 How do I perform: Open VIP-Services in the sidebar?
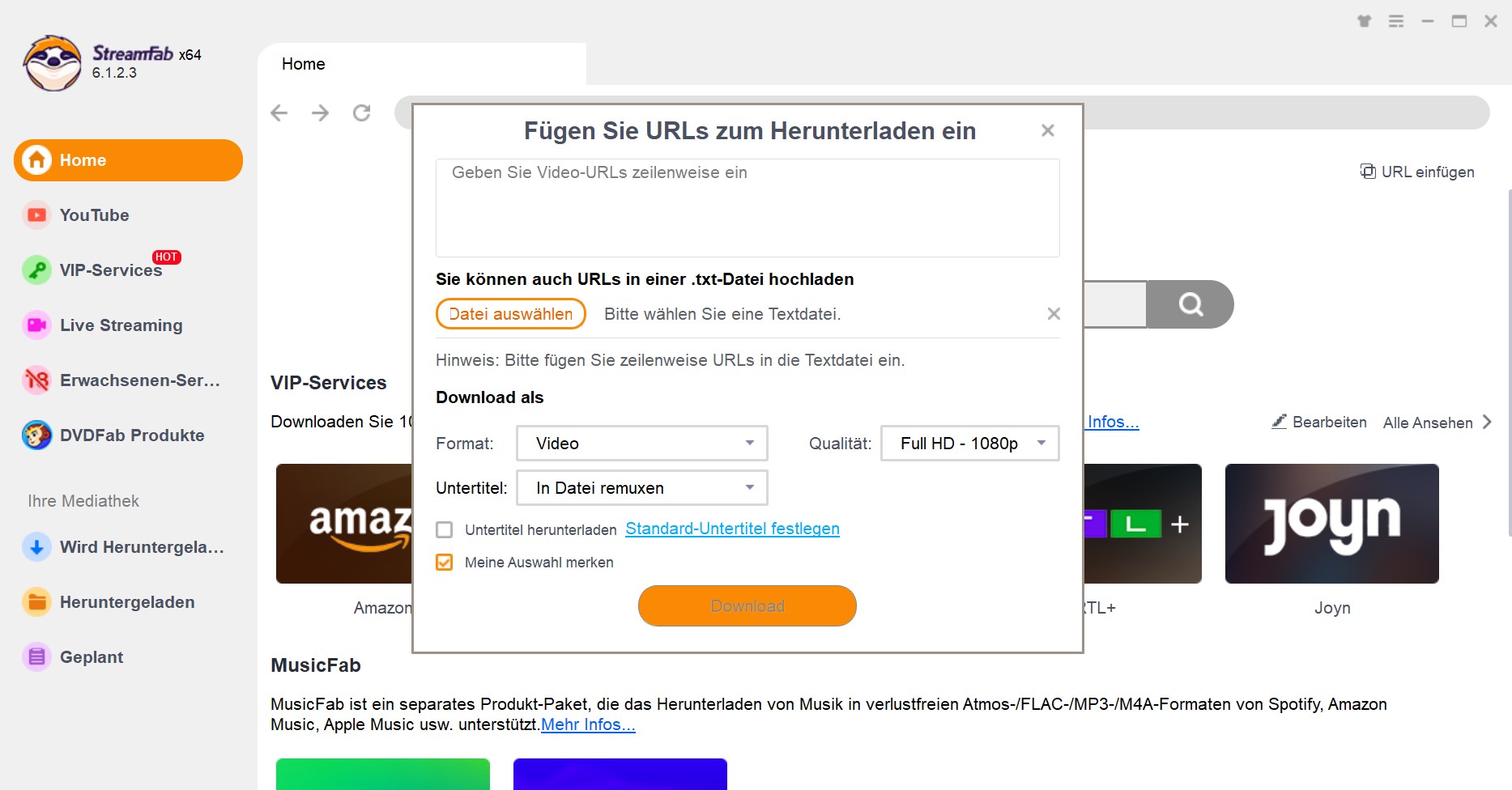128,270
